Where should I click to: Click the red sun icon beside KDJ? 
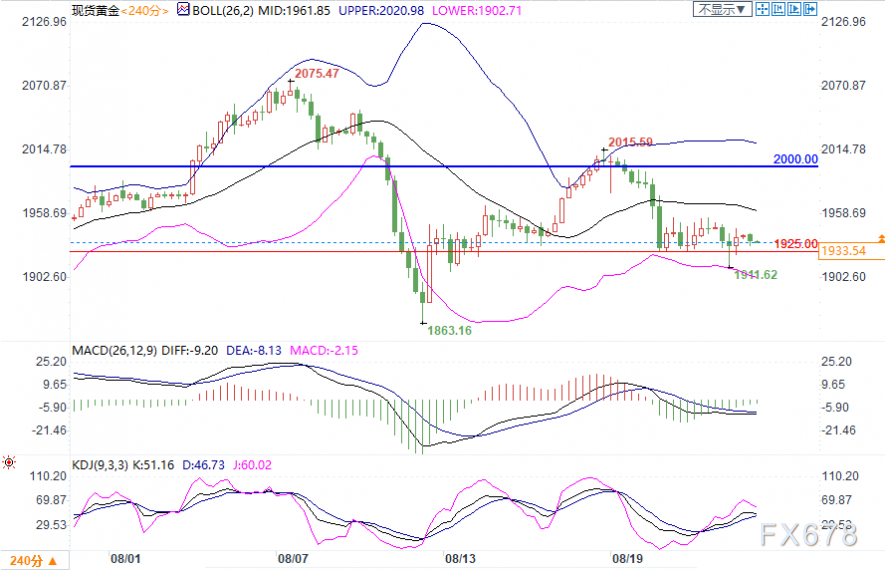click(8, 463)
